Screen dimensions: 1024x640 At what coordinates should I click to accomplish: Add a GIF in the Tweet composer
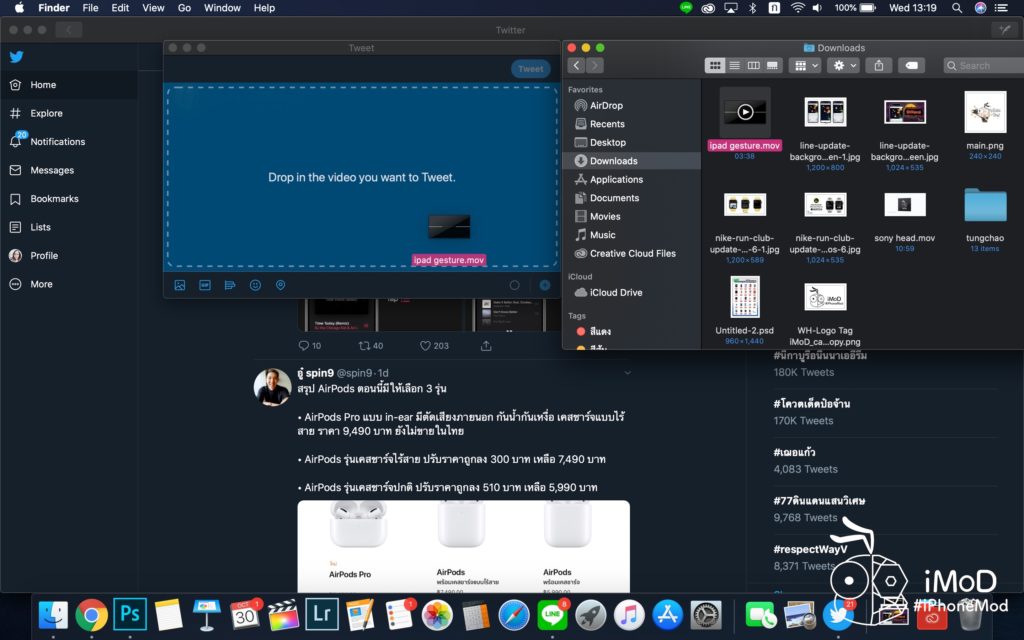click(x=205, y=285)
